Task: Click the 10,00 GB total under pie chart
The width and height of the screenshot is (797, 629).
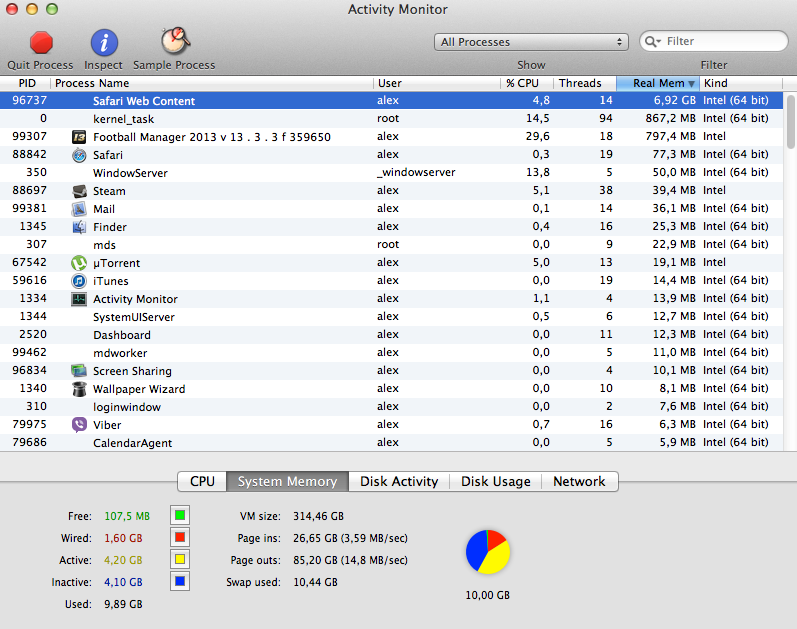Action: click(487, 595)
